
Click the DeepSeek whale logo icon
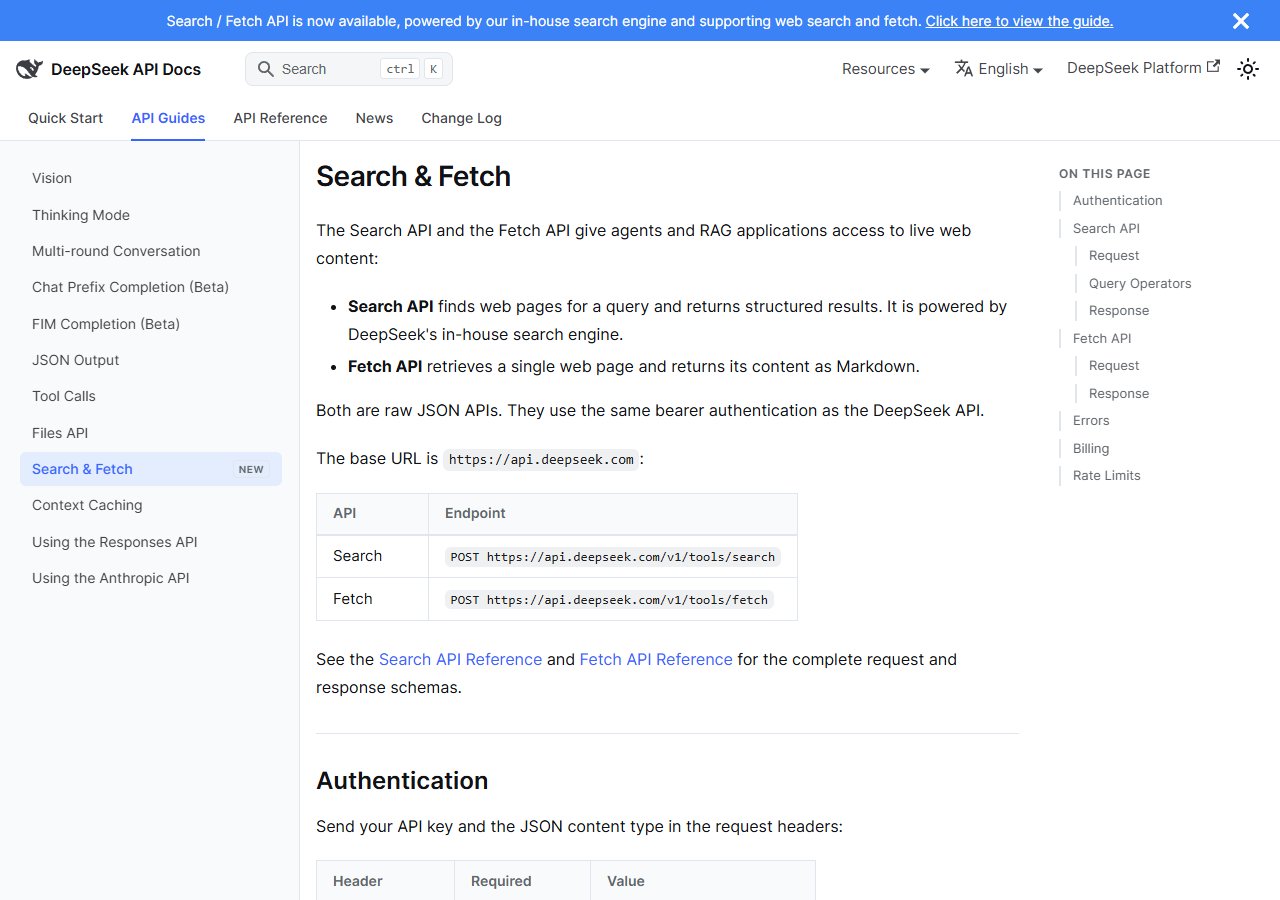pos(29,69)
